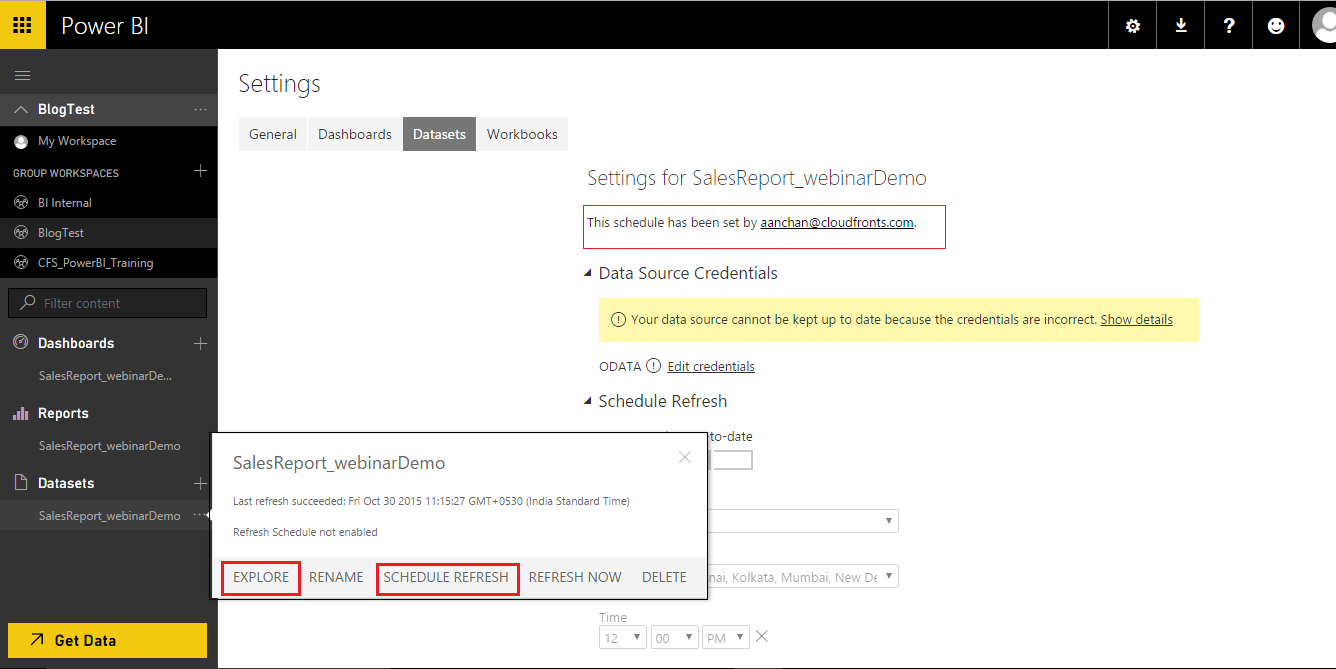Add a new dataset with plus icon
Screen dimensions: 1336x669
pos(200,483)
